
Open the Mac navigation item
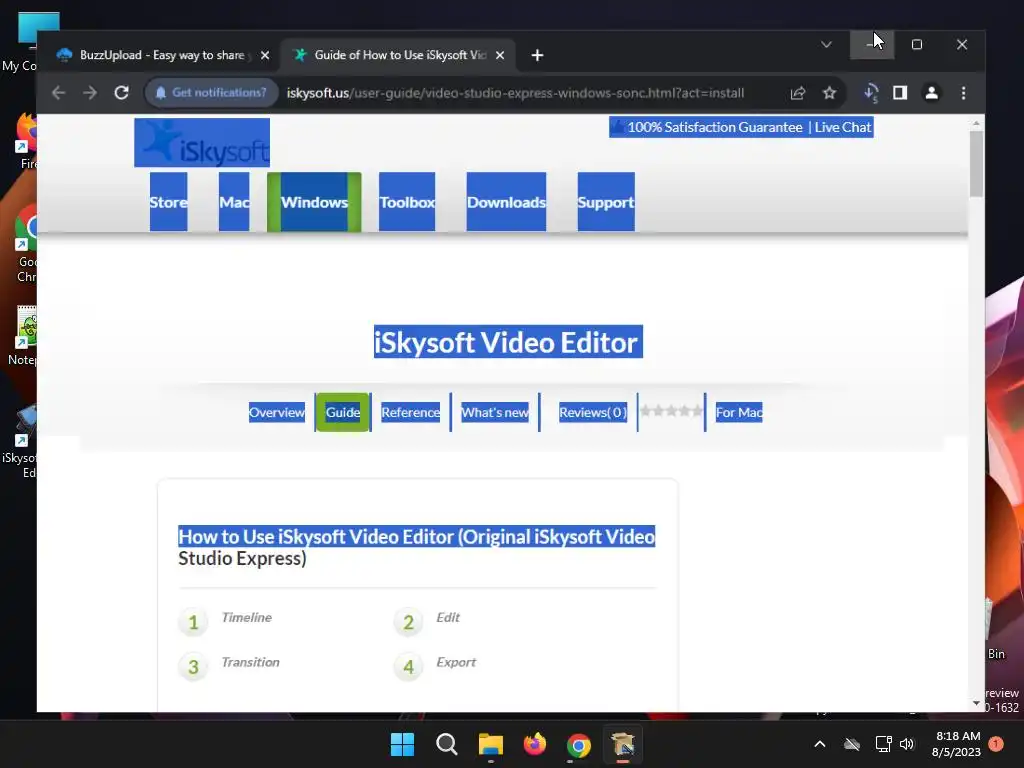click(x=234, y=202)
